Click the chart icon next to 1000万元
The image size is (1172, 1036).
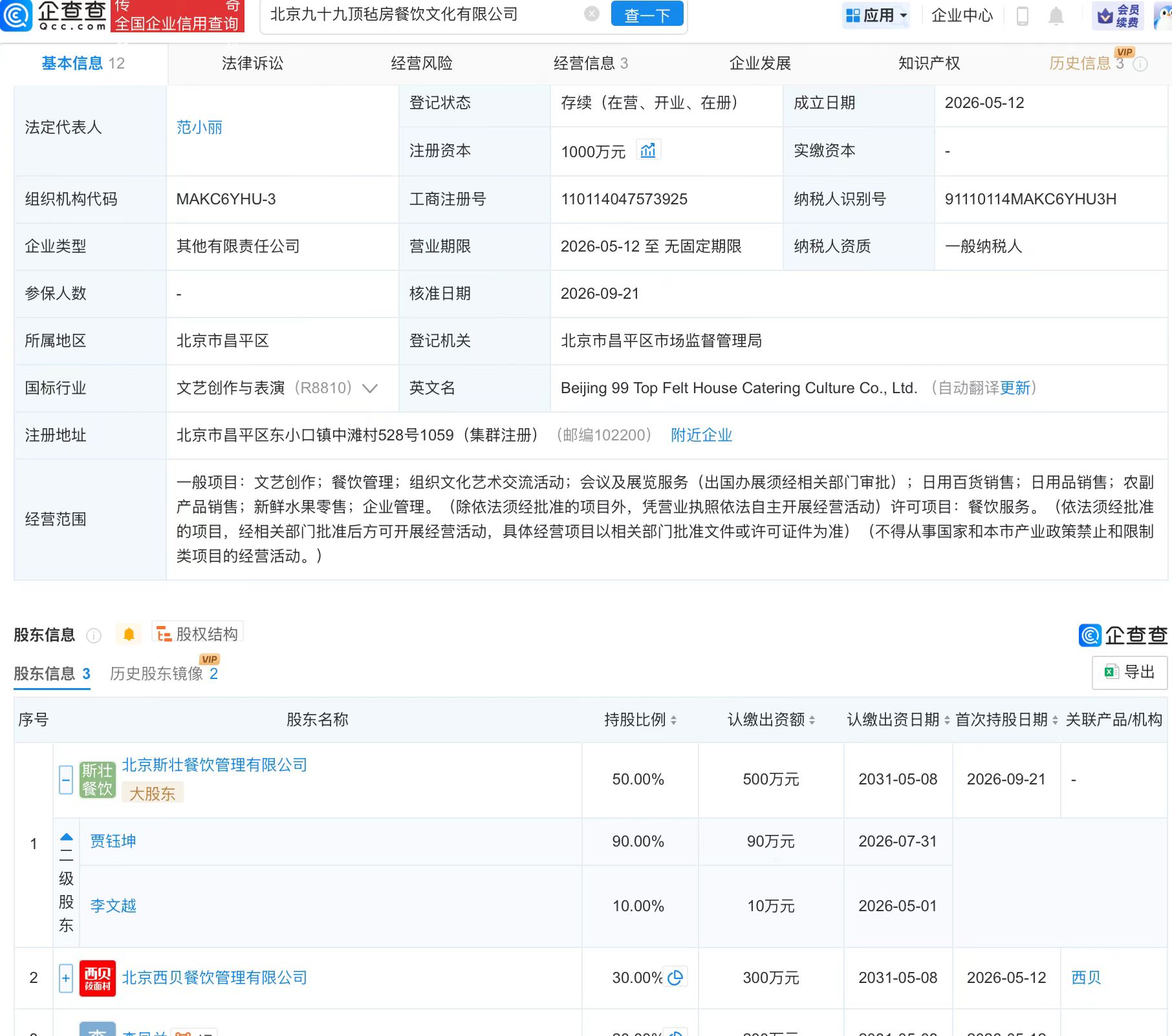tap(648, 151)
